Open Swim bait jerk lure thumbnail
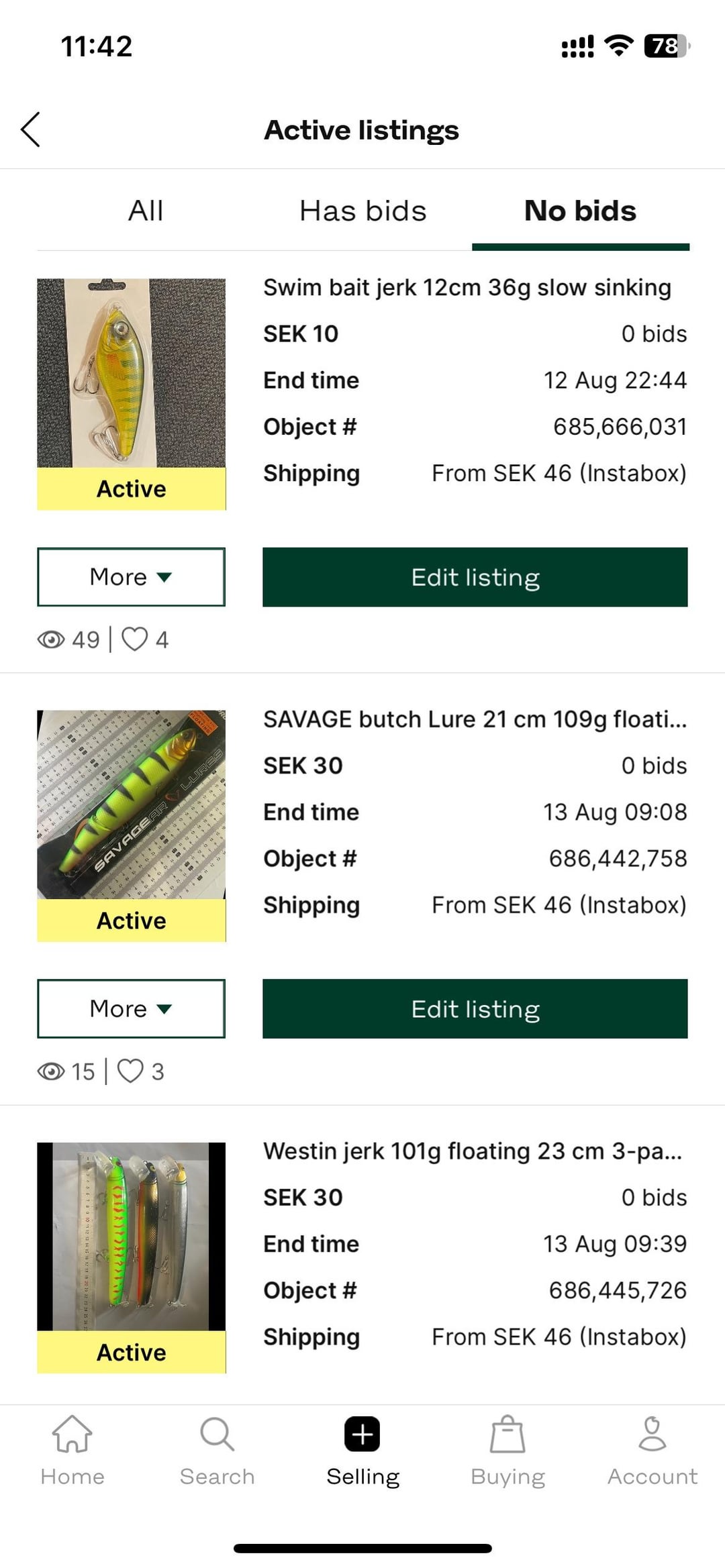725x1568 pixels. click(x=131, y=373)
